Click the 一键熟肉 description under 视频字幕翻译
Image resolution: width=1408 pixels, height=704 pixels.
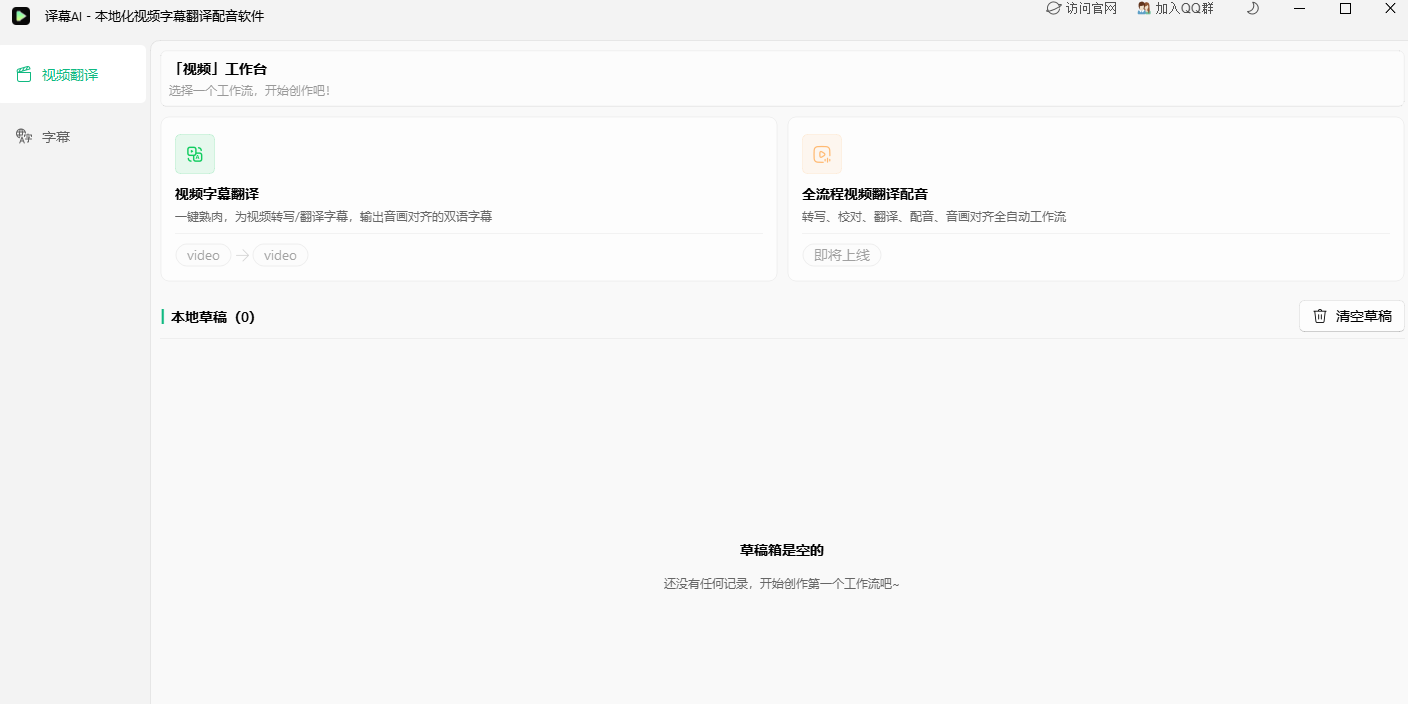333,216
